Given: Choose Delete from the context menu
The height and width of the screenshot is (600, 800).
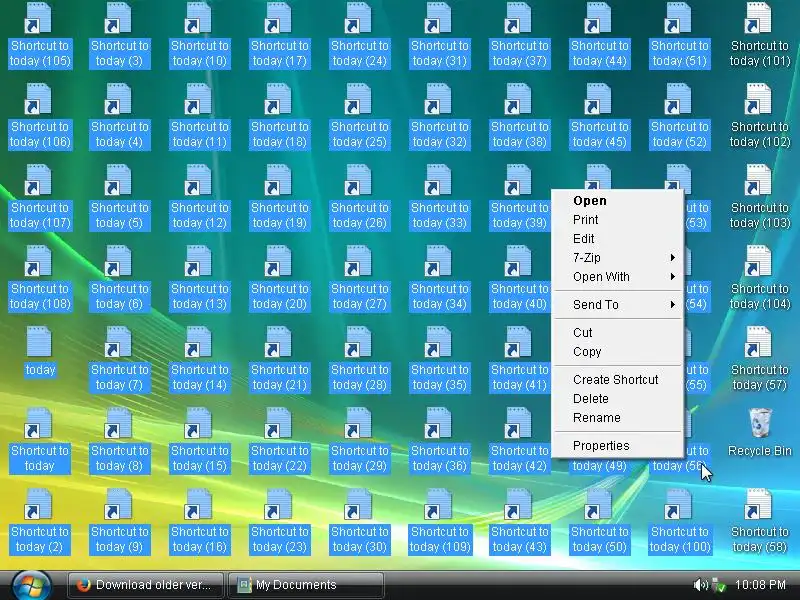Looking at the screenshot, I should [x=618, y=398].
